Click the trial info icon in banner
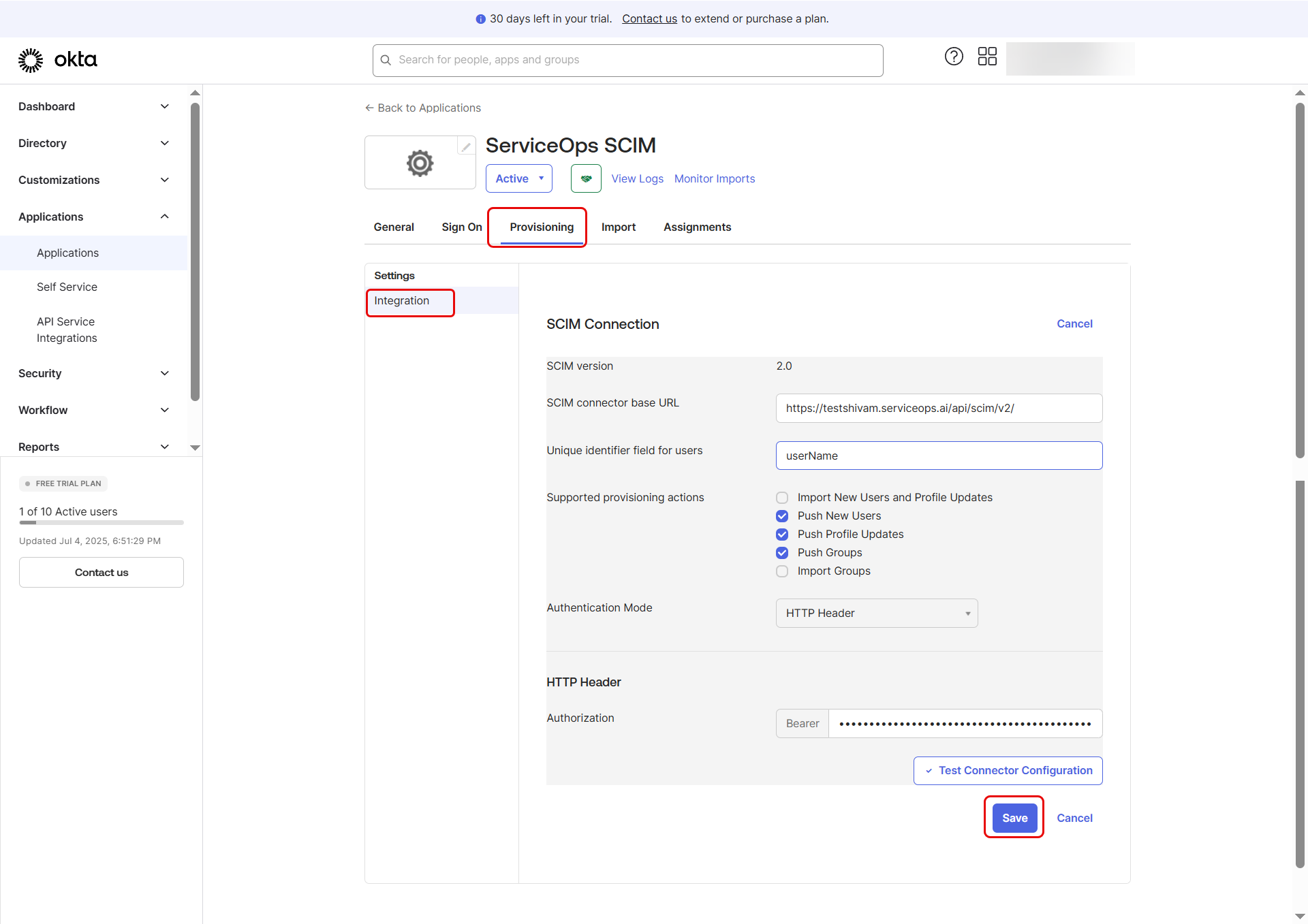The height and width of the screenshot is (924, 1308). 480,19
